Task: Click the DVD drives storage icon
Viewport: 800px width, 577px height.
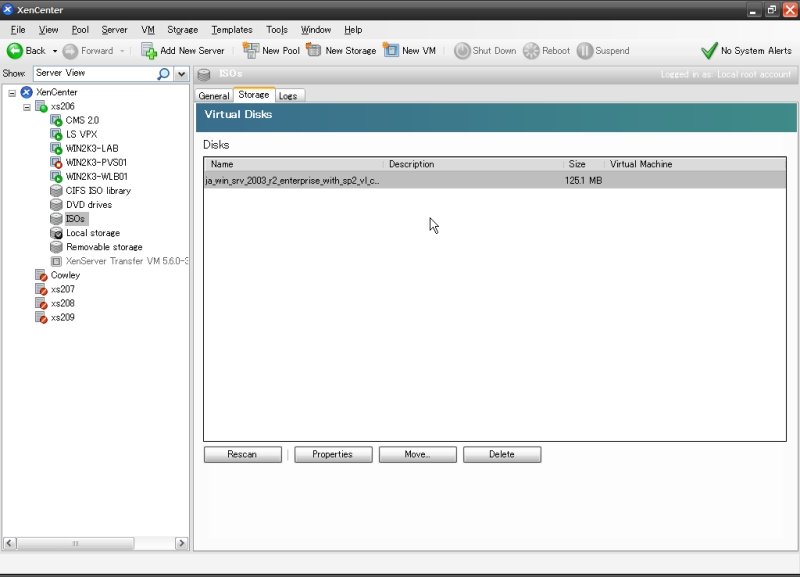Action: pyautogui.click(x=56, y=205)
